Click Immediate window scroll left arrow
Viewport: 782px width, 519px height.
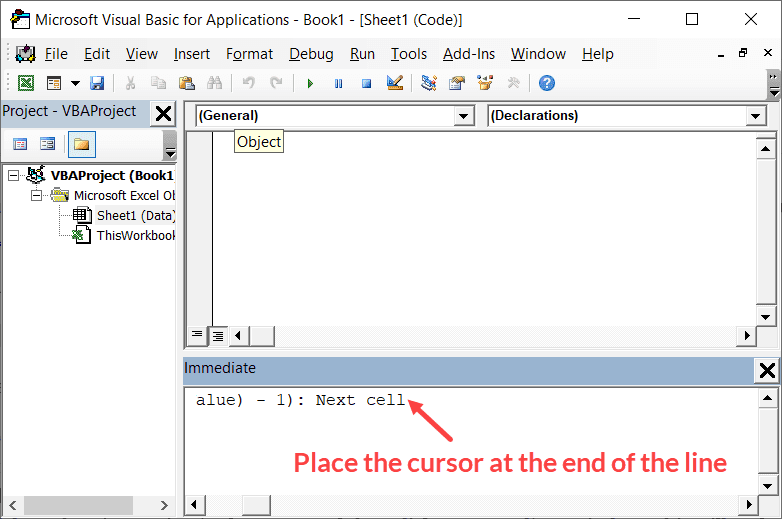tap(194, 505)
